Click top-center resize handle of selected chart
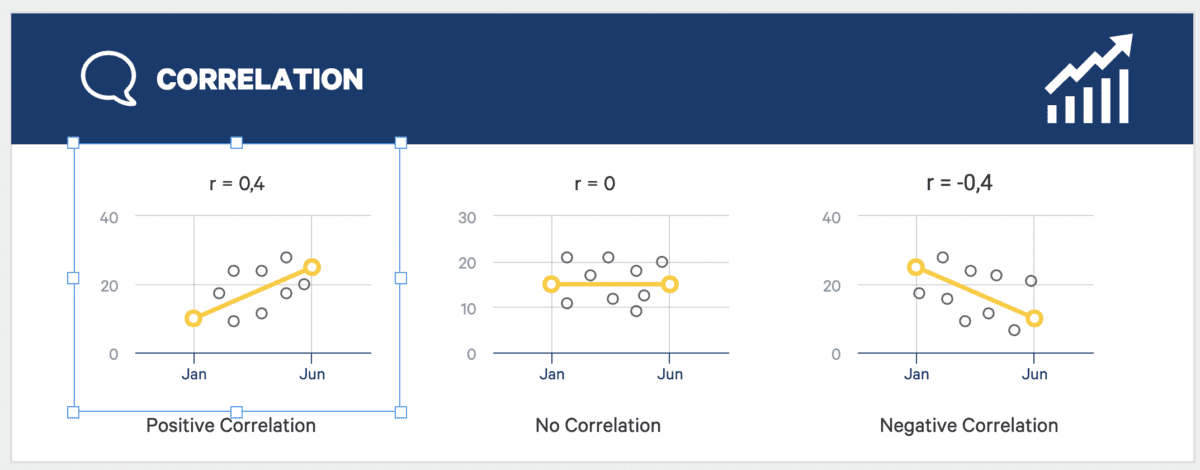Screen dimensions: 1200x470 (x=237, y=143)
